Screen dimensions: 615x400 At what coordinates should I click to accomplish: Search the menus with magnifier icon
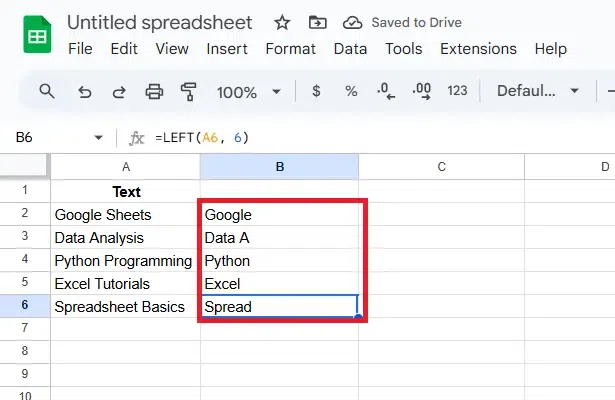47,91
